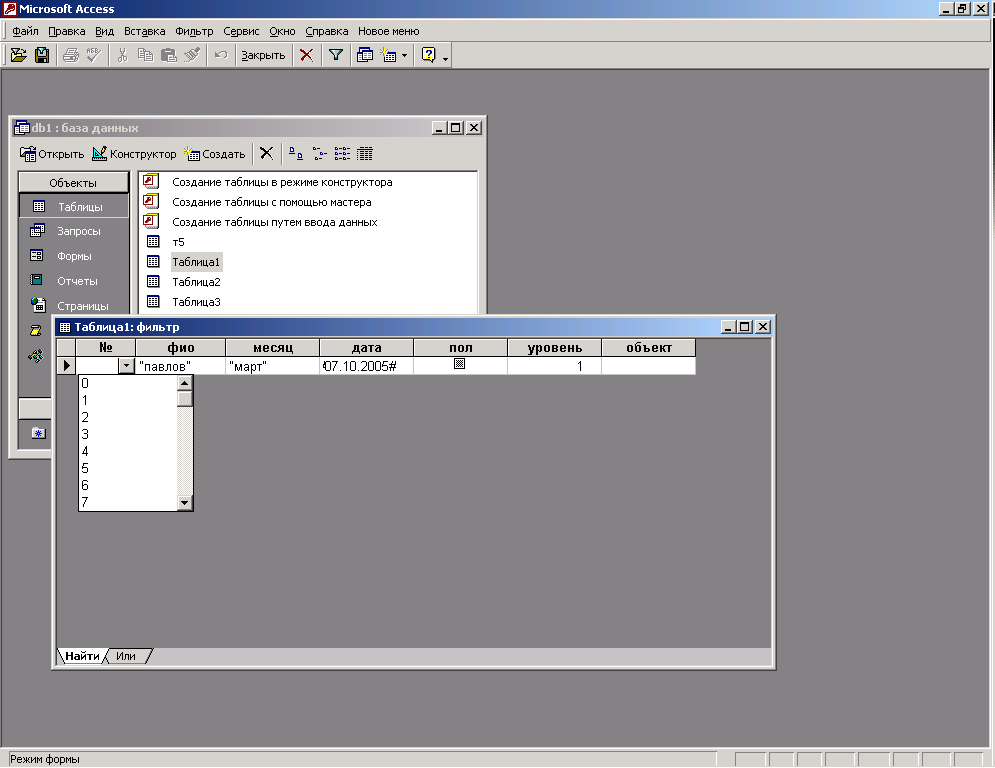995x768 pixels.
Task: Collapse the № field dropdown arrow
Action: 126,366
